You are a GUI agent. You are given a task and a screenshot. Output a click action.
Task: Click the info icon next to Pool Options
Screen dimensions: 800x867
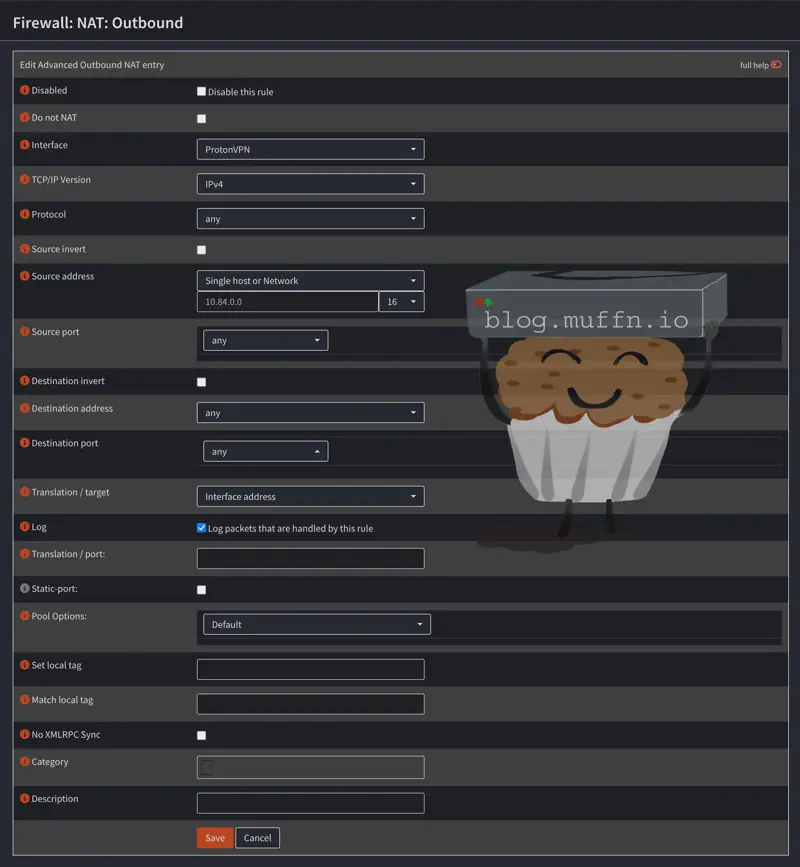click(x=24, y=615)
